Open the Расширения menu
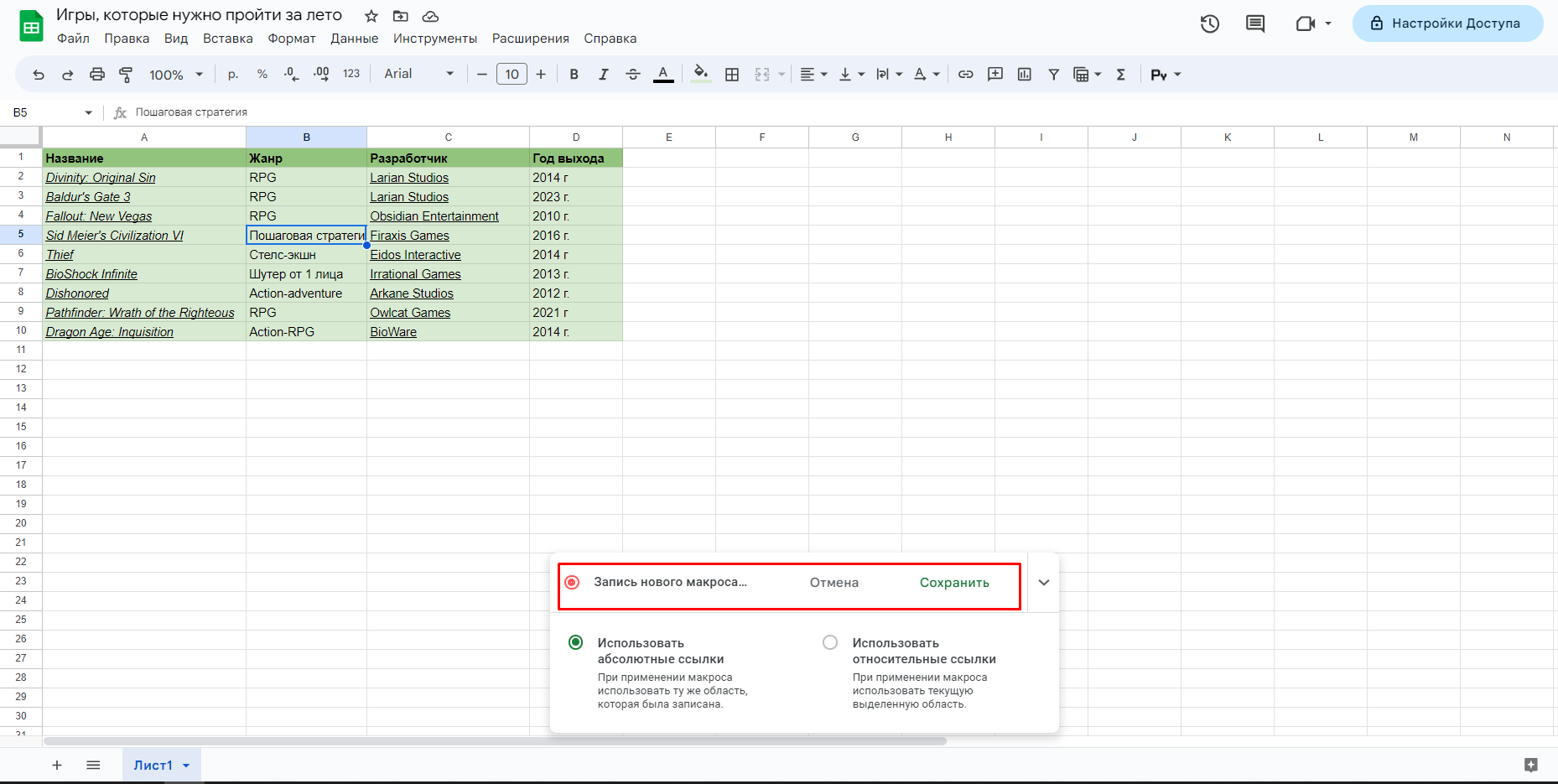This screenshot has width=1558, height=784. pyautogui.click(x=530, y=39)
